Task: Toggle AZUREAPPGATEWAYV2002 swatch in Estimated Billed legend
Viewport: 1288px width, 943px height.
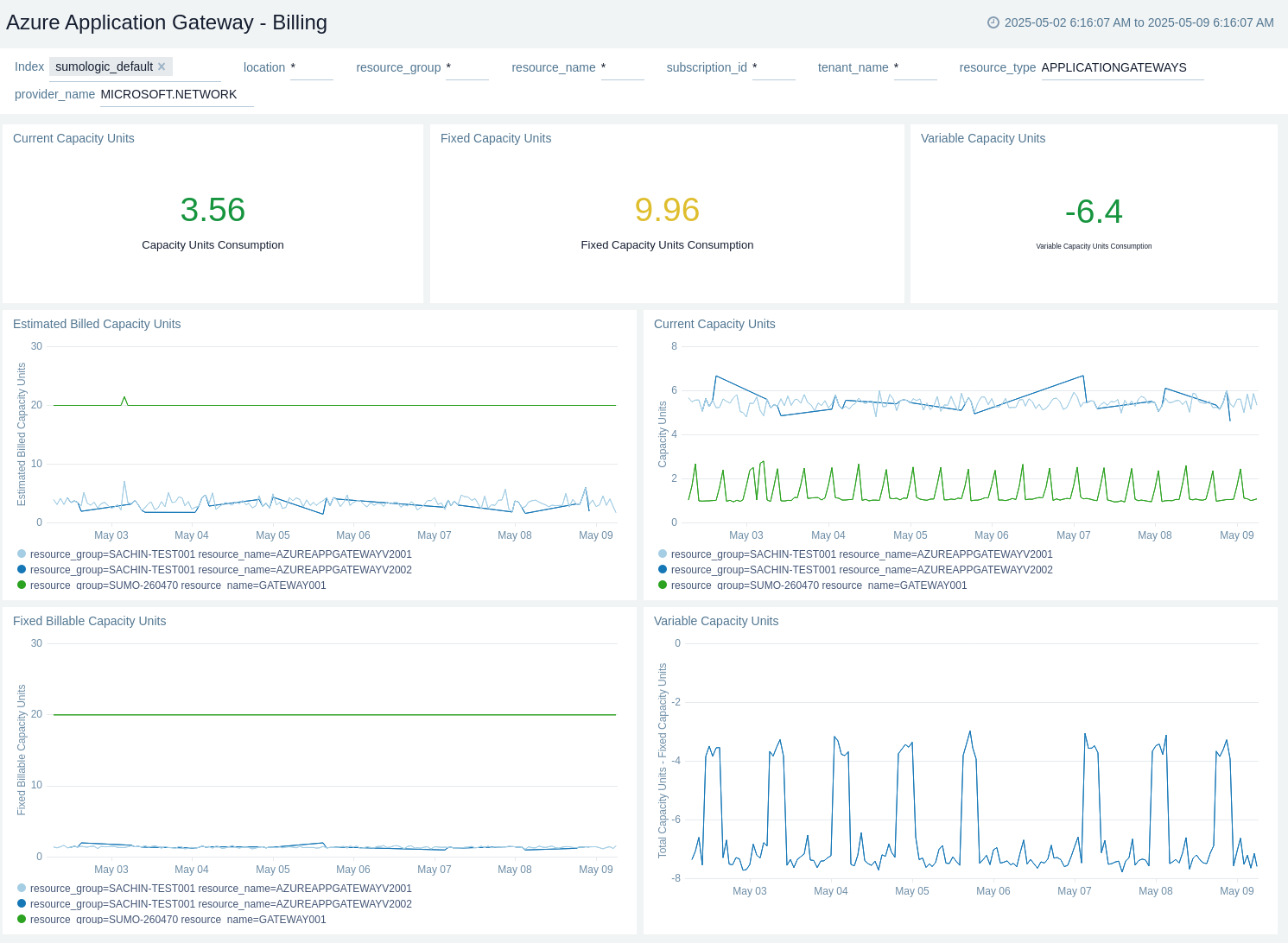Action: (x=22, y=569)
